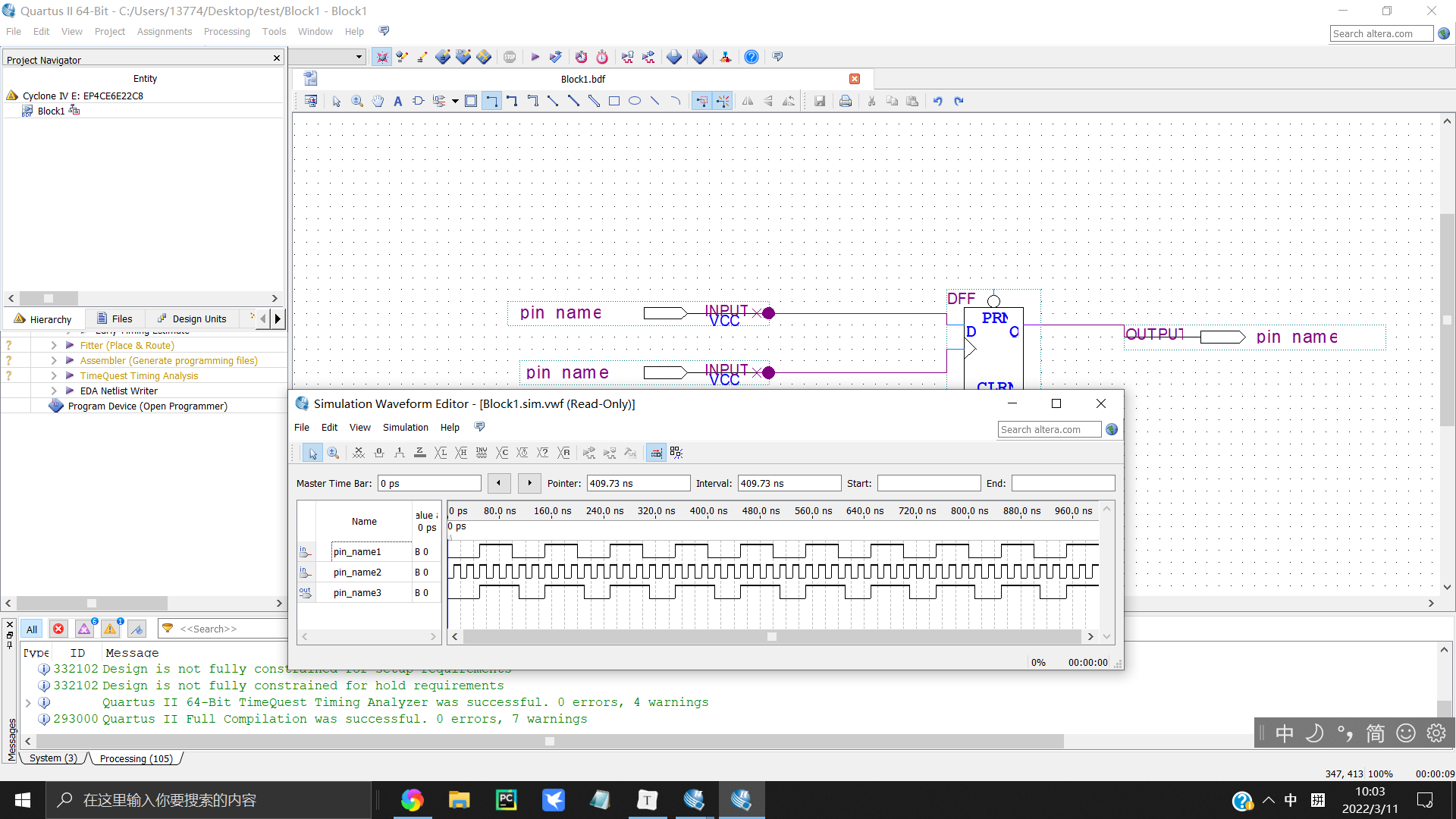Select the Oval drawing tool
Image resolution: width=1456 pixels, height=819 pixels.
(635, 101)
